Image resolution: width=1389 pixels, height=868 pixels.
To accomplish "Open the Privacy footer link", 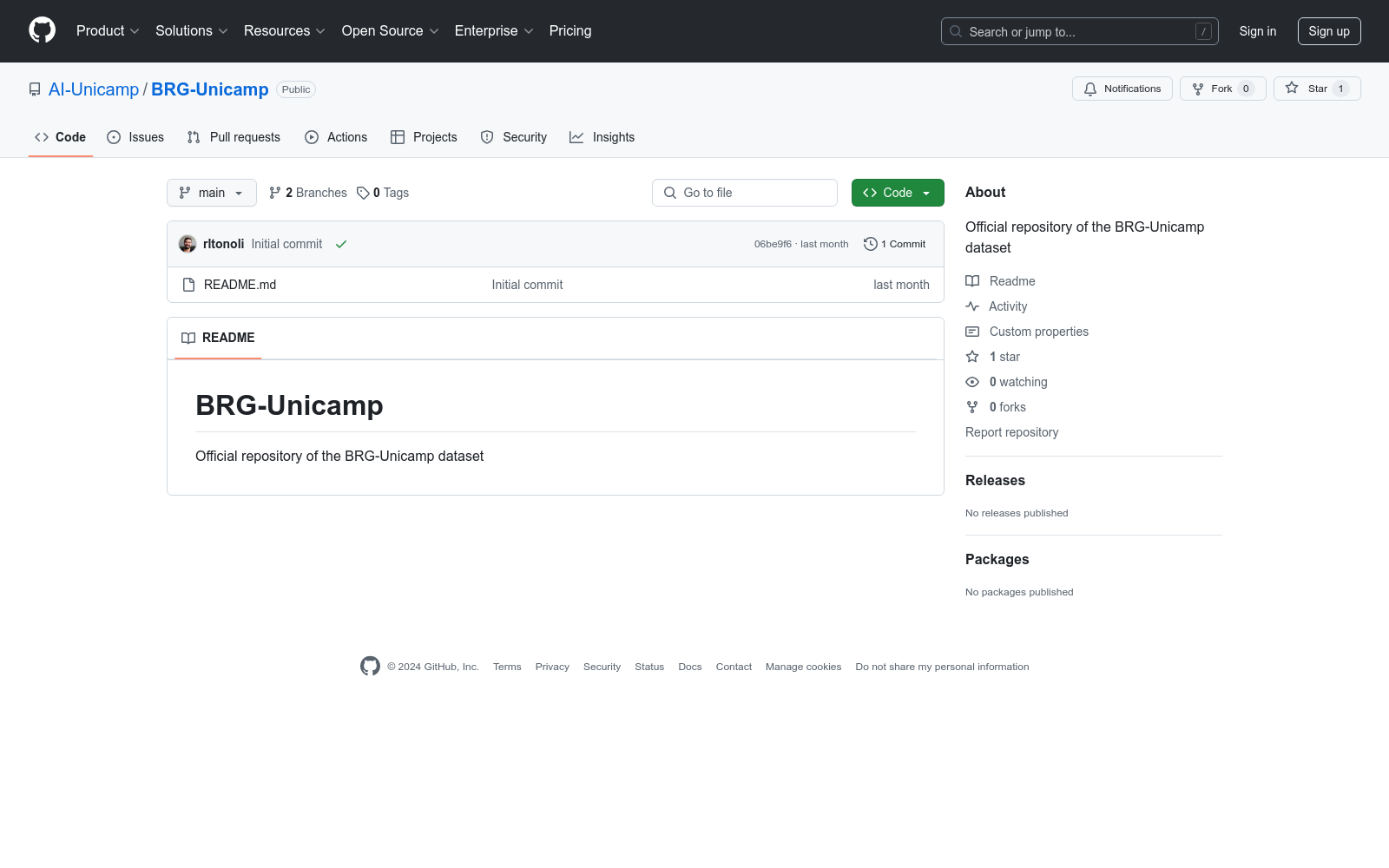I will [552, 667].
